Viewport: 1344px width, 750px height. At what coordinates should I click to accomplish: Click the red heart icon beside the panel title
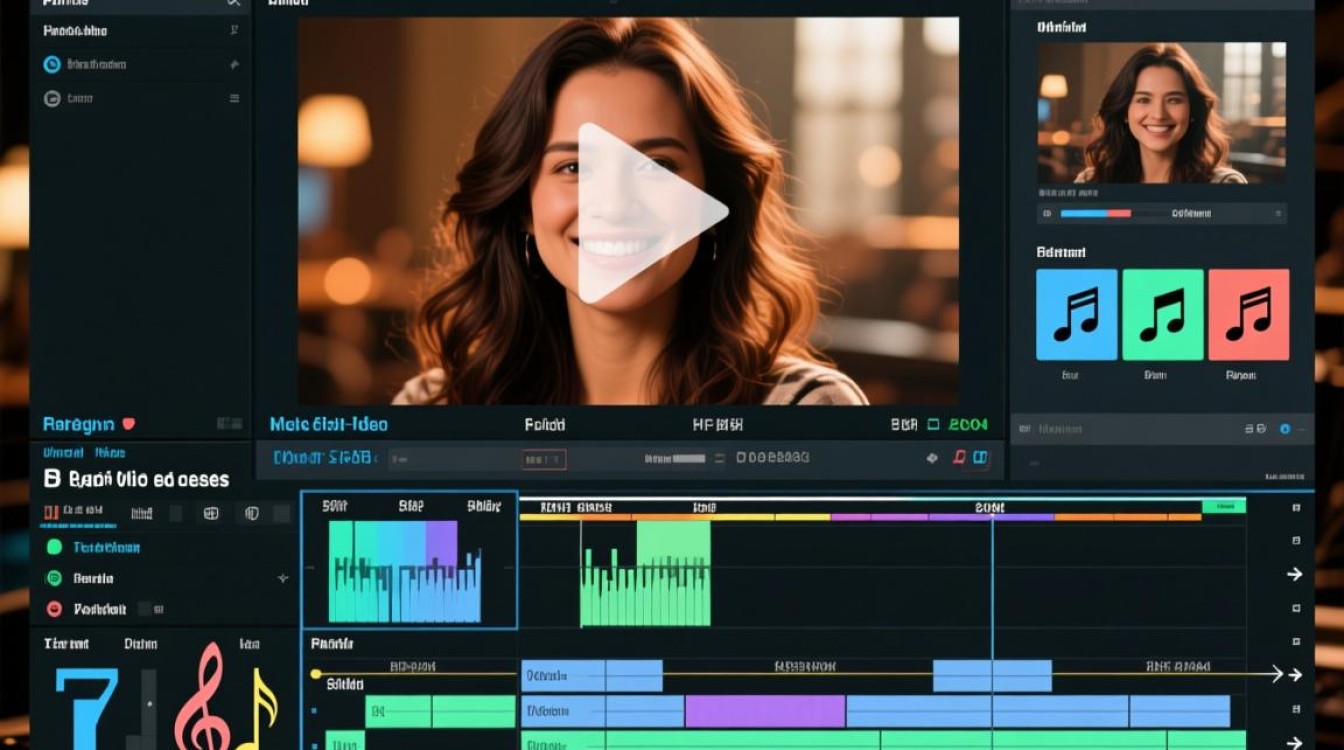coord(128,424)
